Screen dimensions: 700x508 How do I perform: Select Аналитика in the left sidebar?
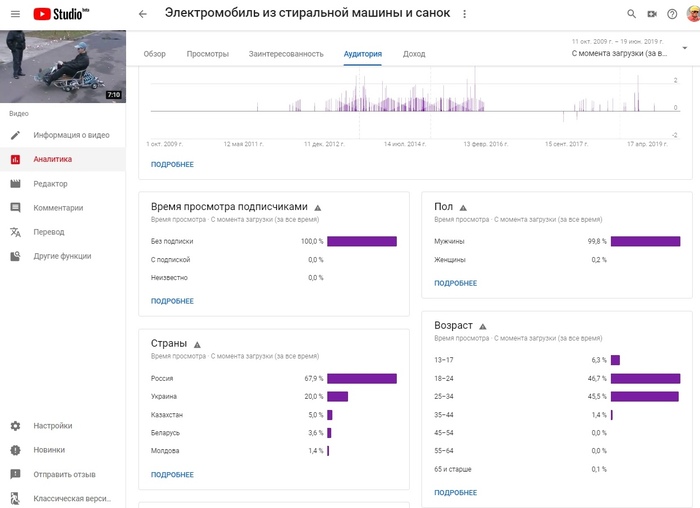point(52,159)
